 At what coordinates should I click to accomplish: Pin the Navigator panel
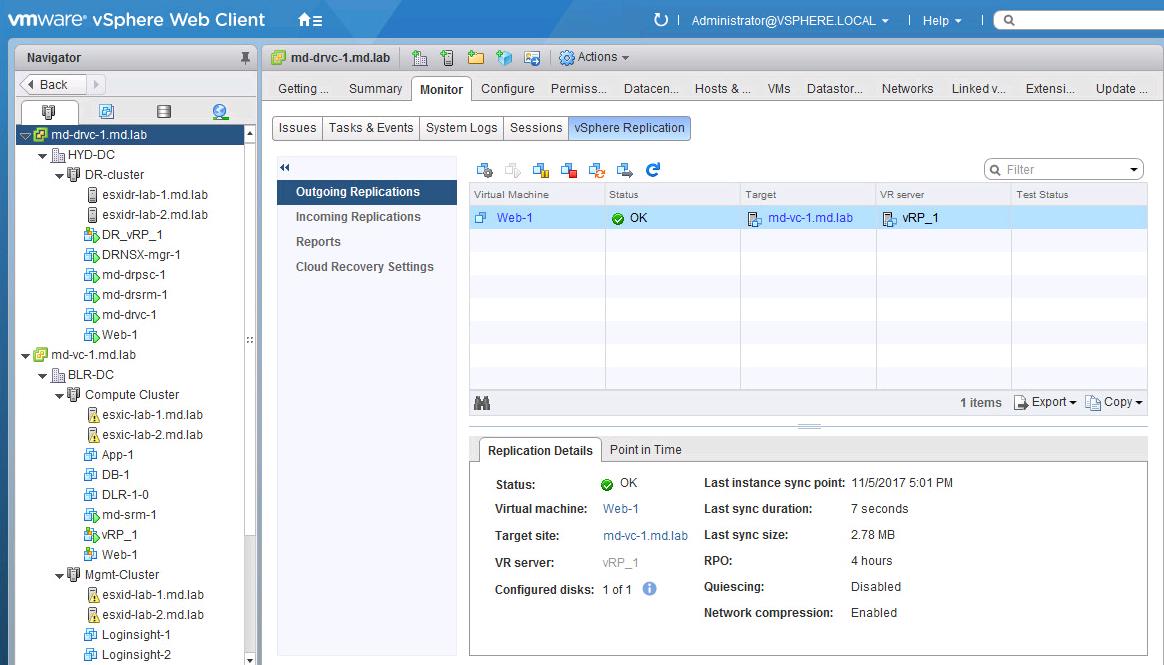(245, 57)
